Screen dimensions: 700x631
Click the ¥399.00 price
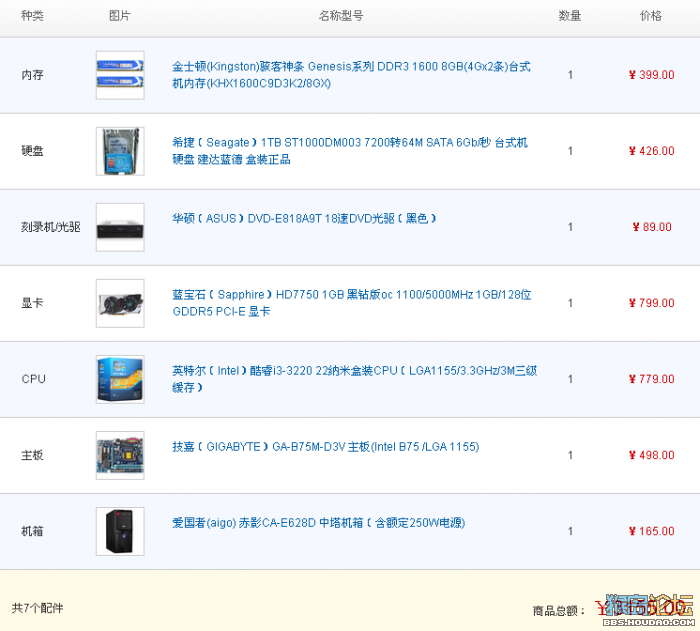pyautogui.click(x=651, y=75)
